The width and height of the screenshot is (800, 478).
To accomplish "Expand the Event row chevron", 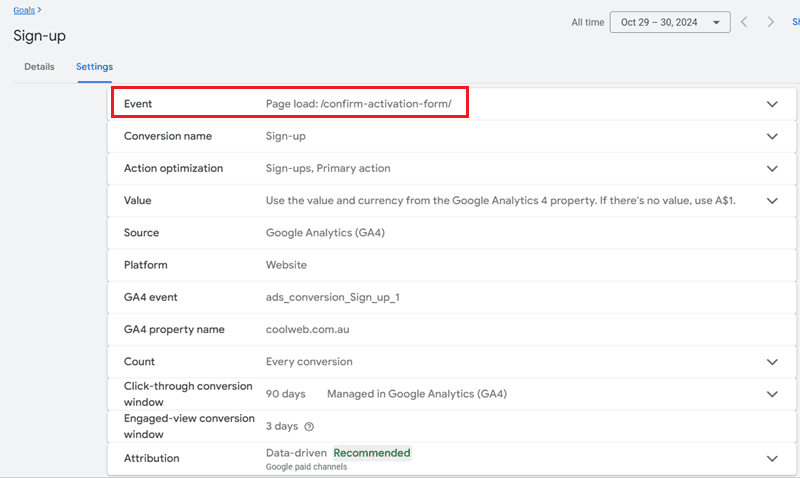I will click(771, 104).
